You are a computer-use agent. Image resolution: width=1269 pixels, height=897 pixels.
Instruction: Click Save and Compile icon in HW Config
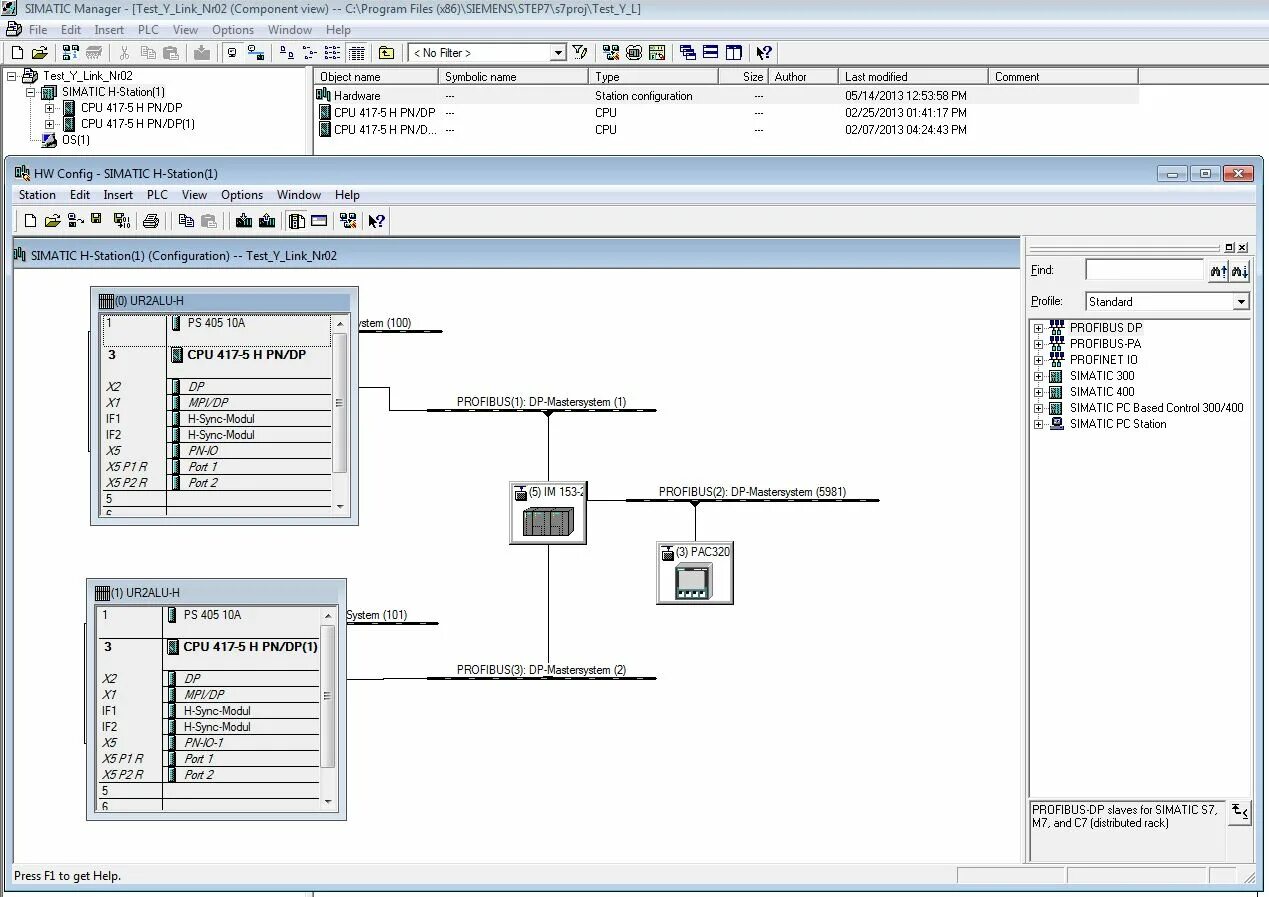click(x=122, y=221)
